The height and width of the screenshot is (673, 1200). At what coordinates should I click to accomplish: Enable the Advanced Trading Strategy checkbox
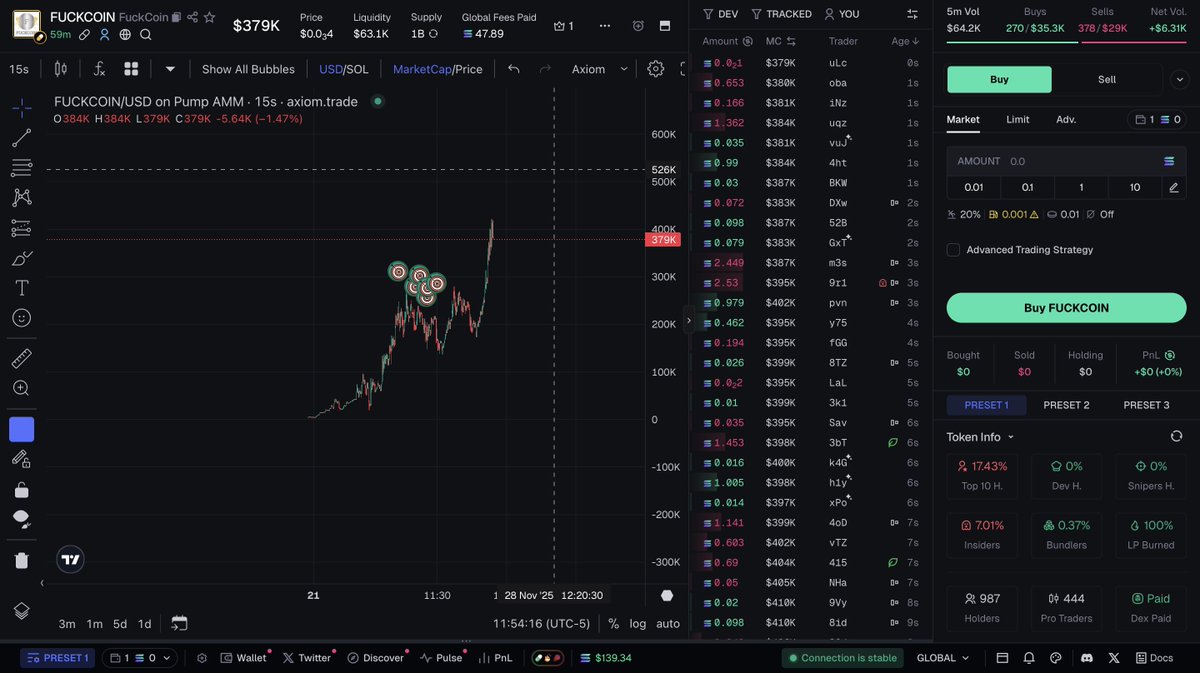pos(953,250)
